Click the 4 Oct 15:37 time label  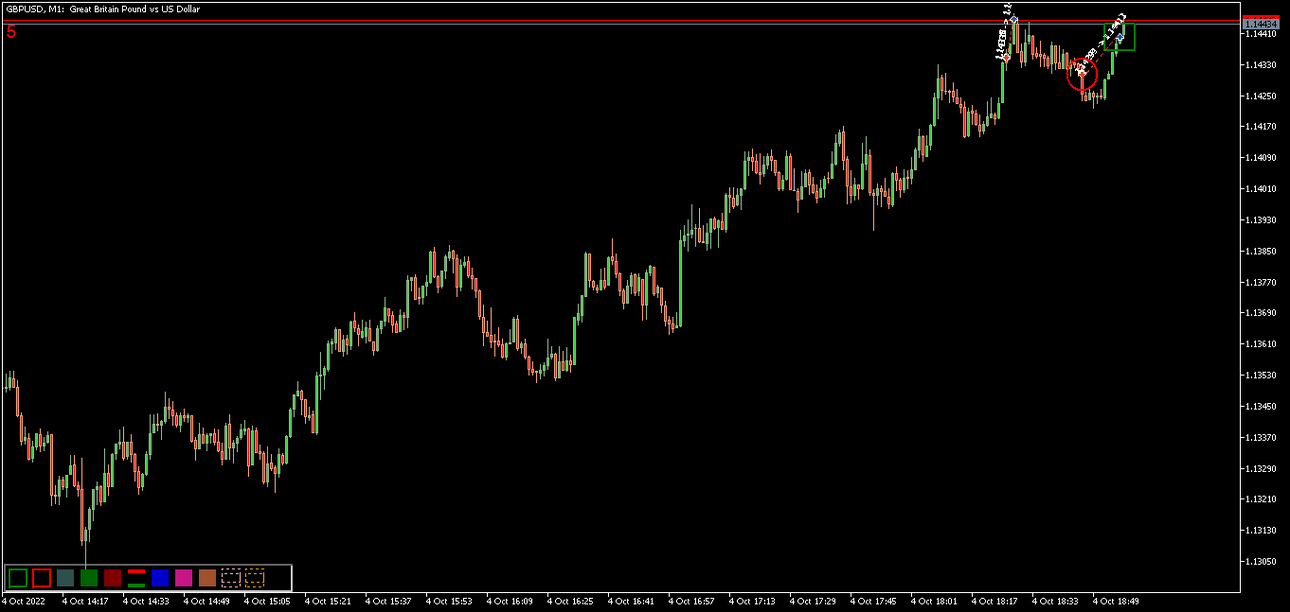click(x=387, y=602)
